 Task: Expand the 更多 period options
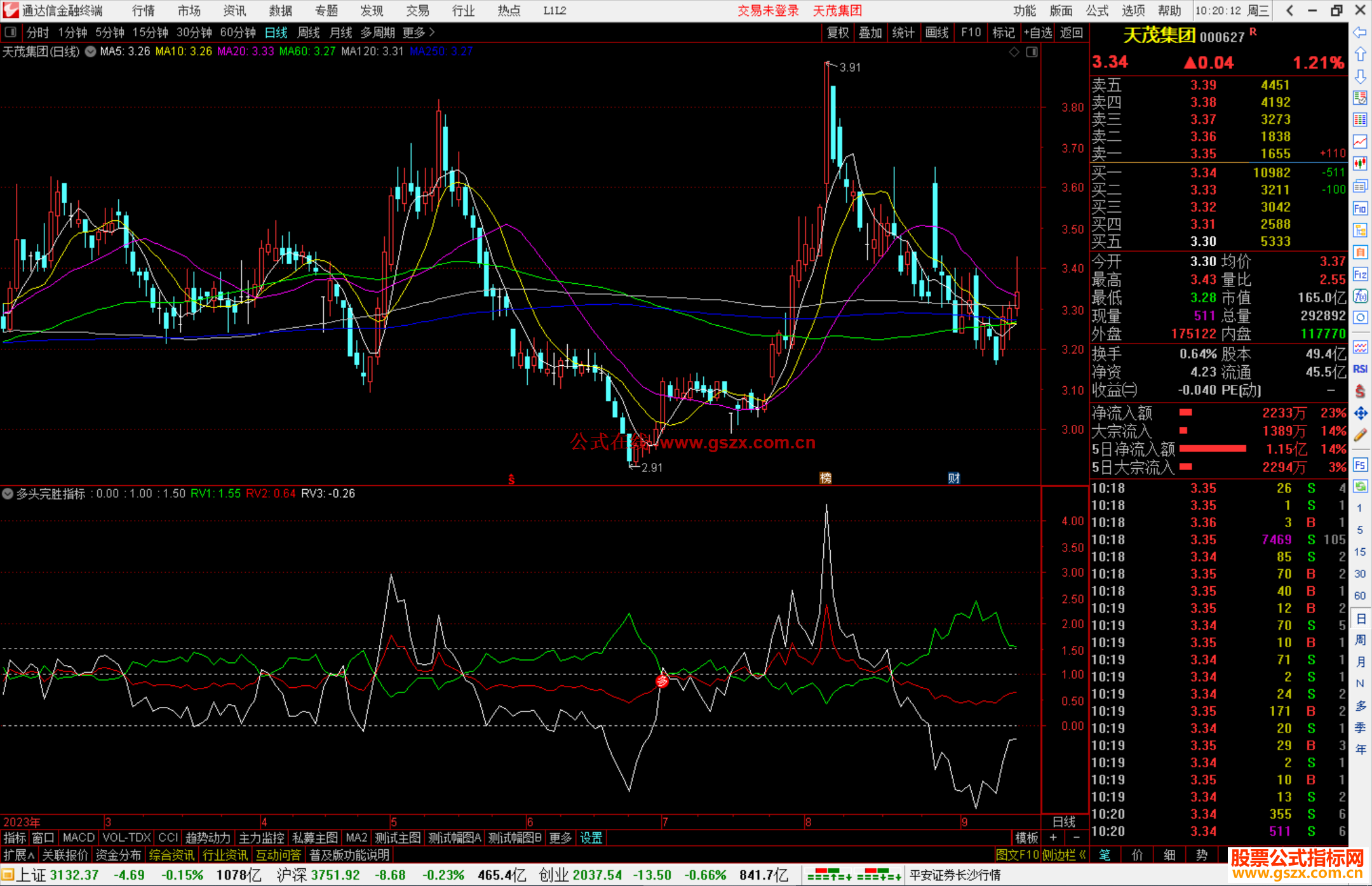pos(419,32)
